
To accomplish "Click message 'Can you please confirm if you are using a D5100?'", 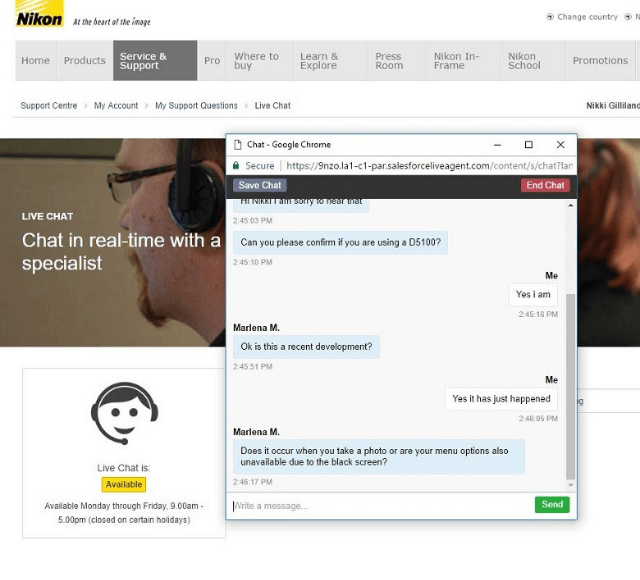I will click(x=340, y=242).
